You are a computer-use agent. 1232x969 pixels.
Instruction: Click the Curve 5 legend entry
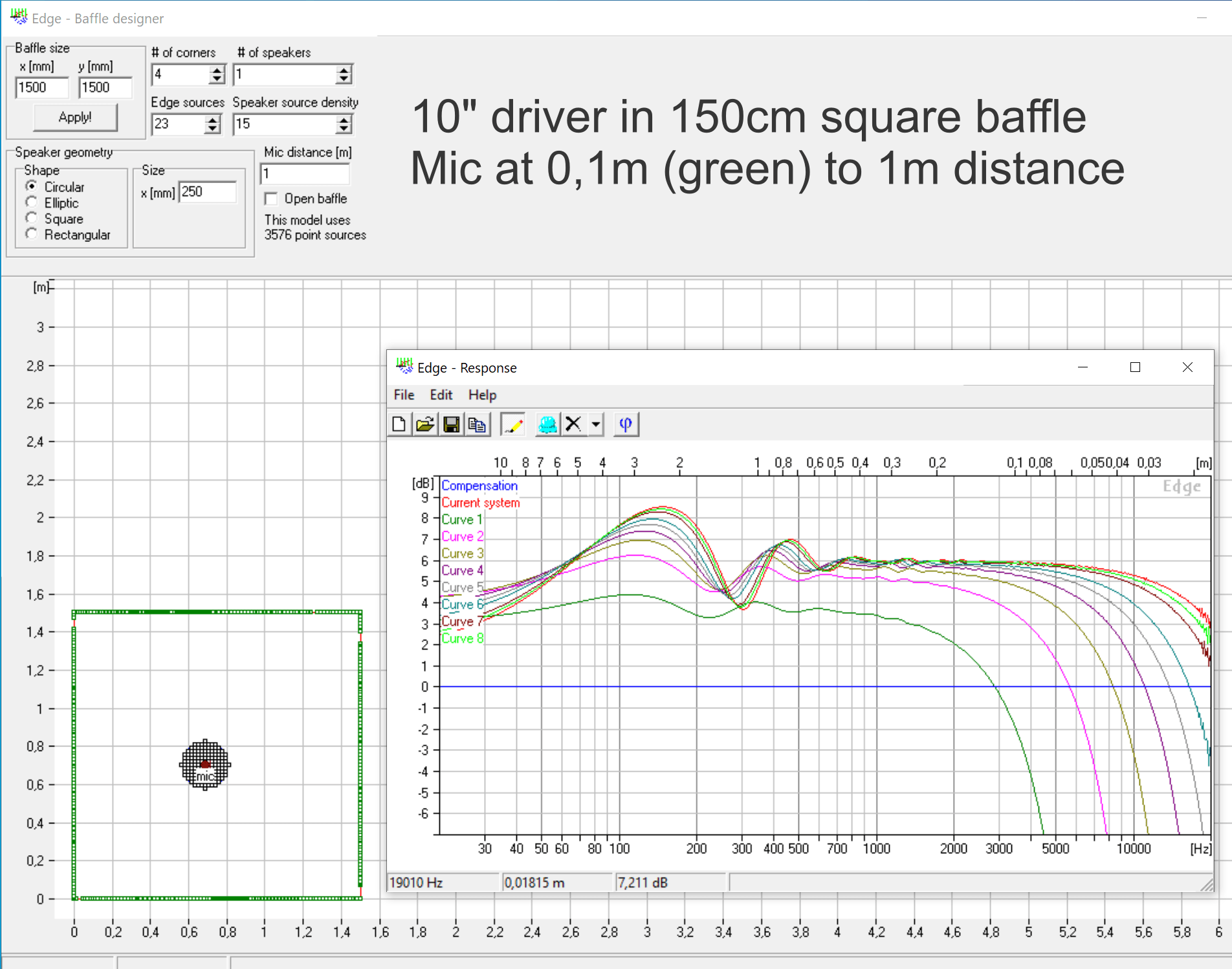(x=462, y=587)
